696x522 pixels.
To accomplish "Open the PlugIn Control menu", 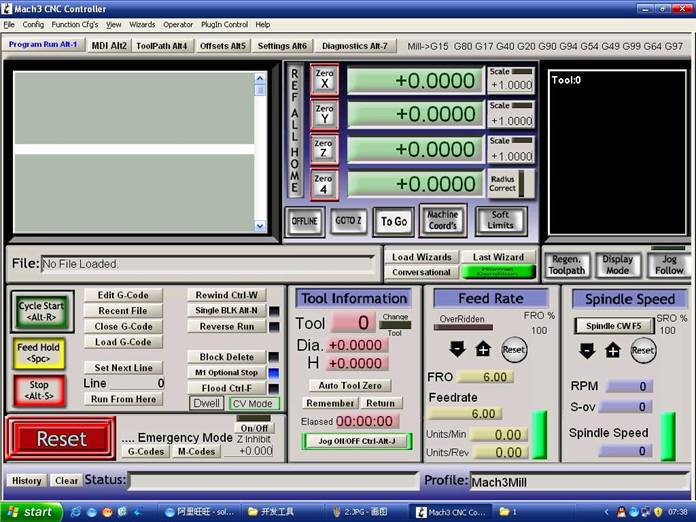I will click(224, 24).
